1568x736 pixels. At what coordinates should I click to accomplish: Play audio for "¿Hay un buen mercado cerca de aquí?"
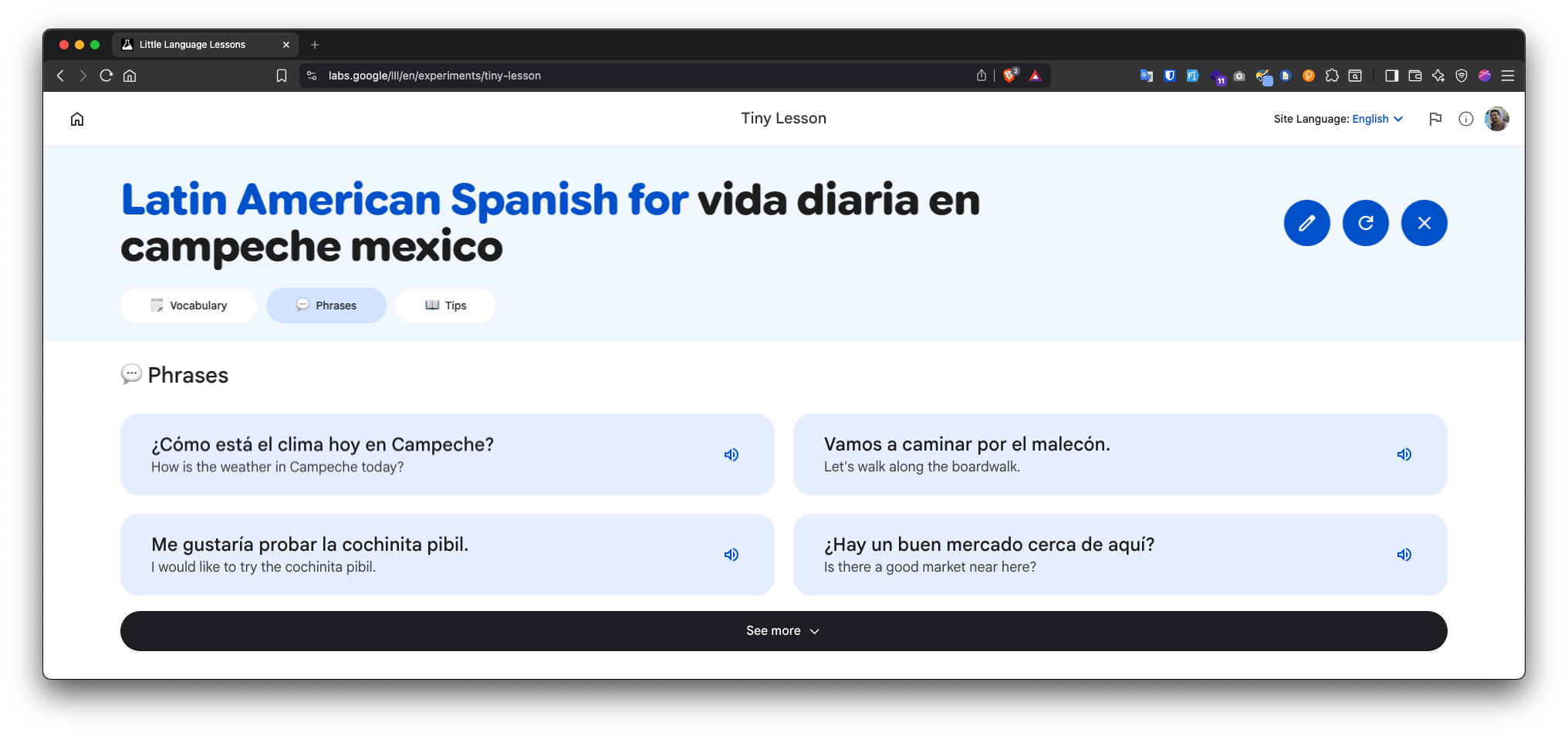(1404, 555)
